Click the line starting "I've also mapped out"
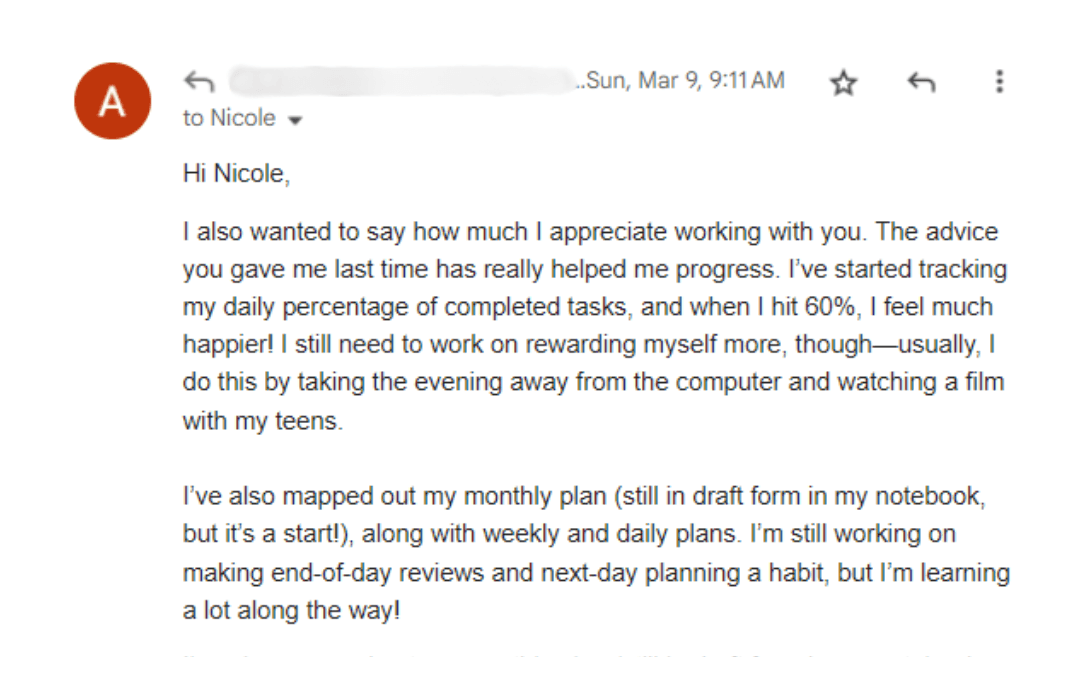Viewport: 1080px width, 690px height. click(590, 497)
